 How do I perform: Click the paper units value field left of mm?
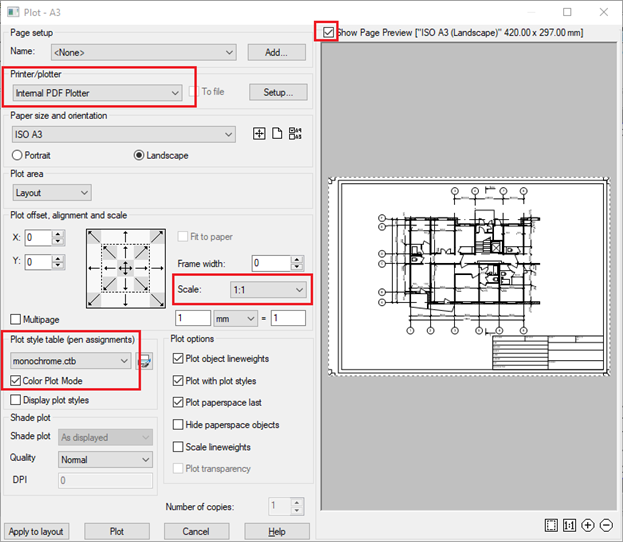point(193,318)
